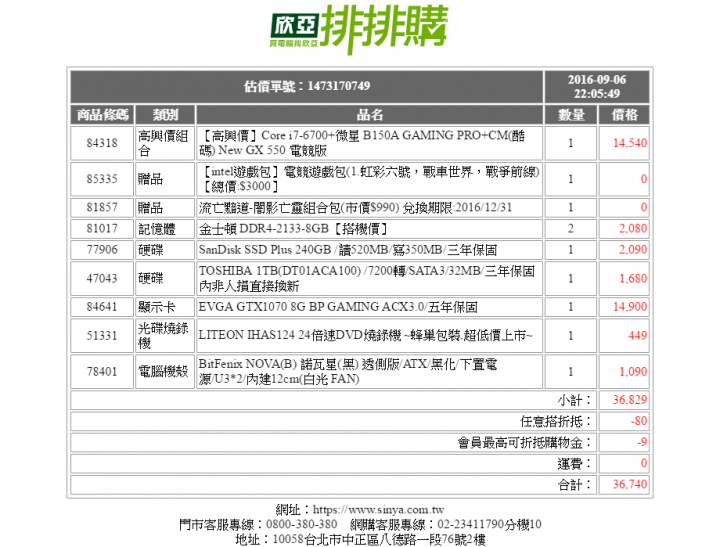The height and width of the screenshot is (547, 720).
Task: Select the quote number 1473170749 header
Action: point(307,86)
